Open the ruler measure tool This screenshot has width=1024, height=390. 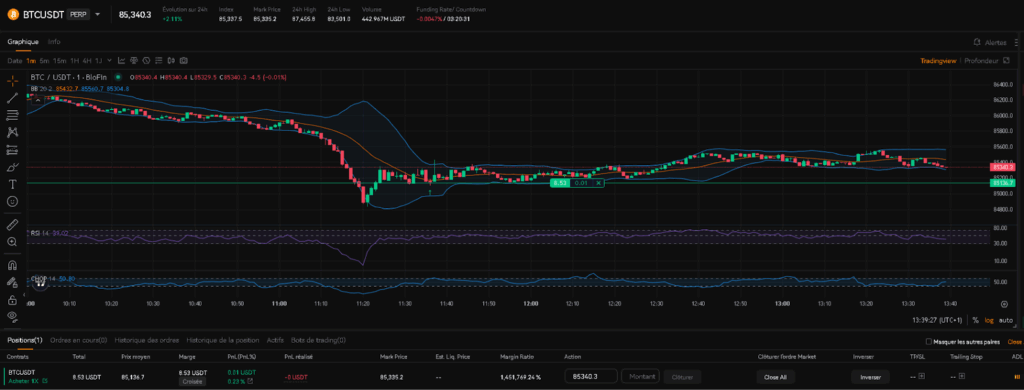(x=12, y=224)
